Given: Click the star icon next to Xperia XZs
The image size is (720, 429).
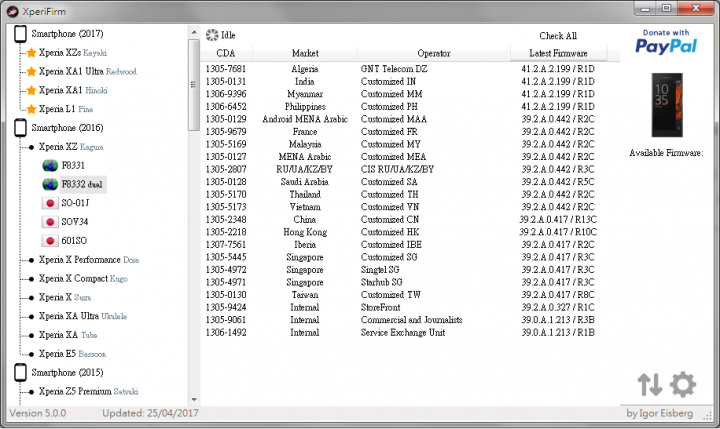Looking at the screenshot, I should (31, 53).
